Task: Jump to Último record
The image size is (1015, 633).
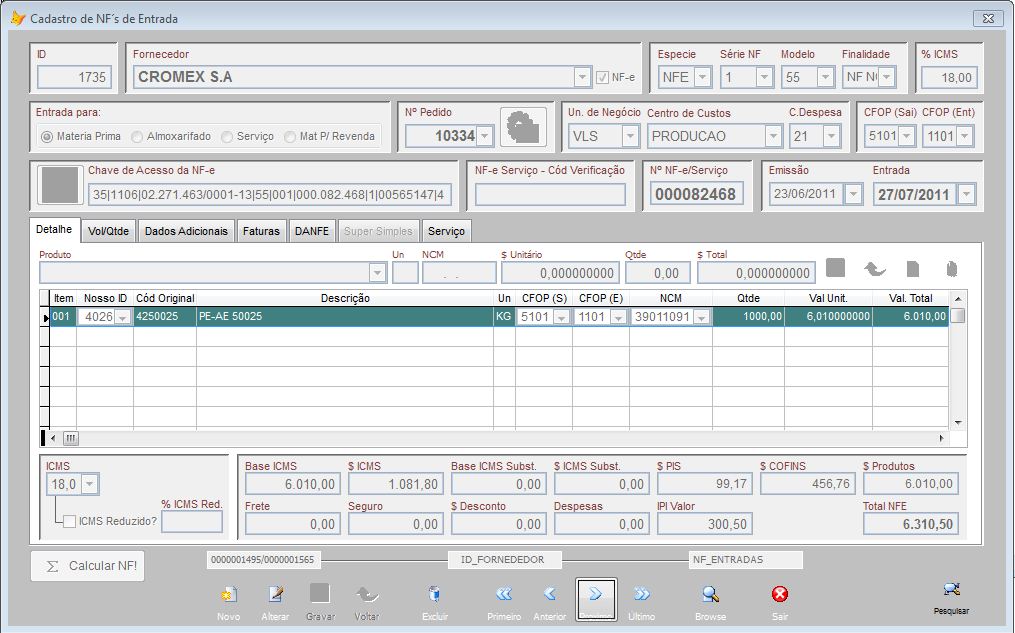Action: [641, 594]
